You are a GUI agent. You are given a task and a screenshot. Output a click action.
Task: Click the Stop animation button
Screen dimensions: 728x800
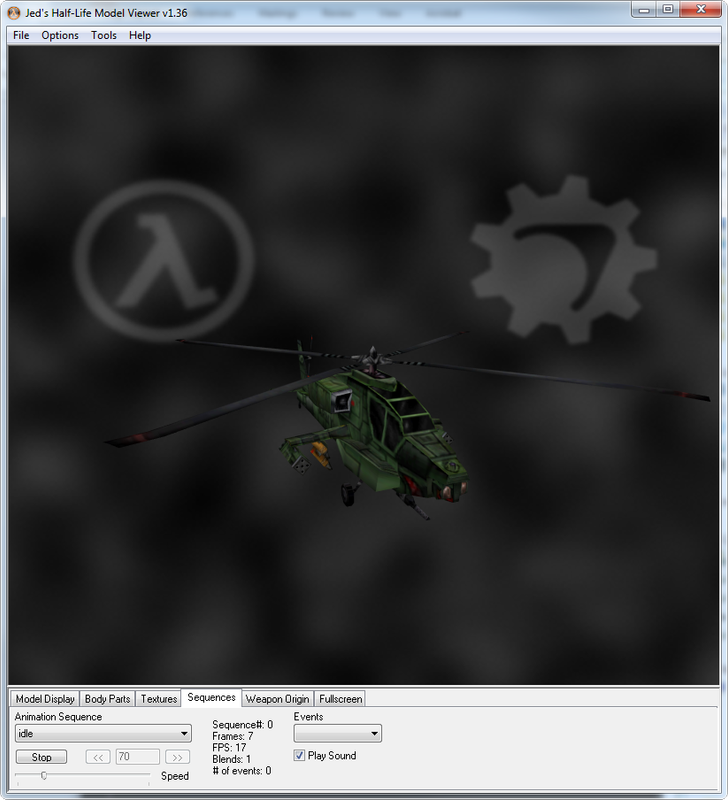coord(41,757)
